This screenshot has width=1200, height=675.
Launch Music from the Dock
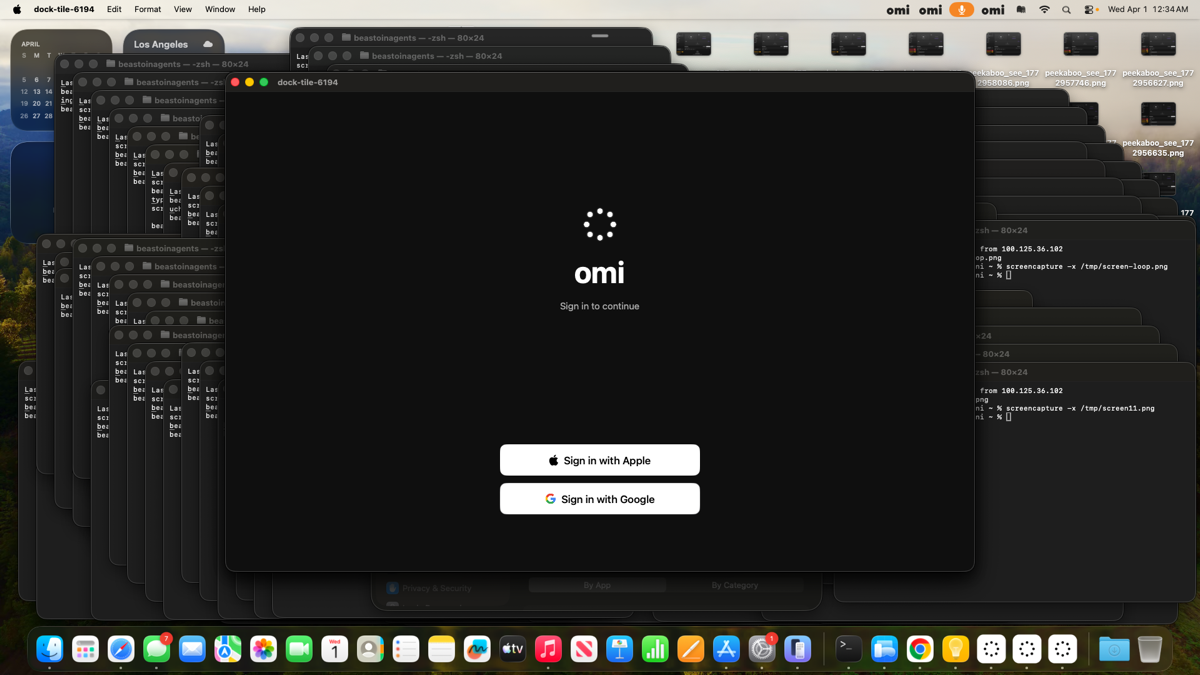click(x=548, y=649)
